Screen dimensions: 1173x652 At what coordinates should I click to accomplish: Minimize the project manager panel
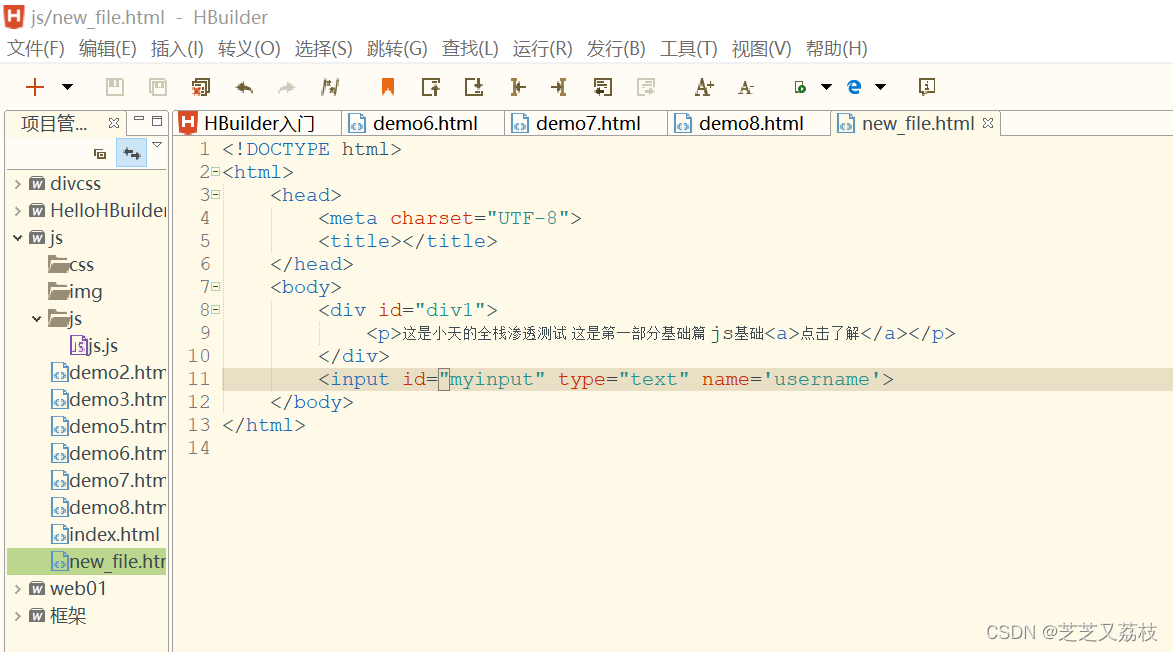click(138, 120)
